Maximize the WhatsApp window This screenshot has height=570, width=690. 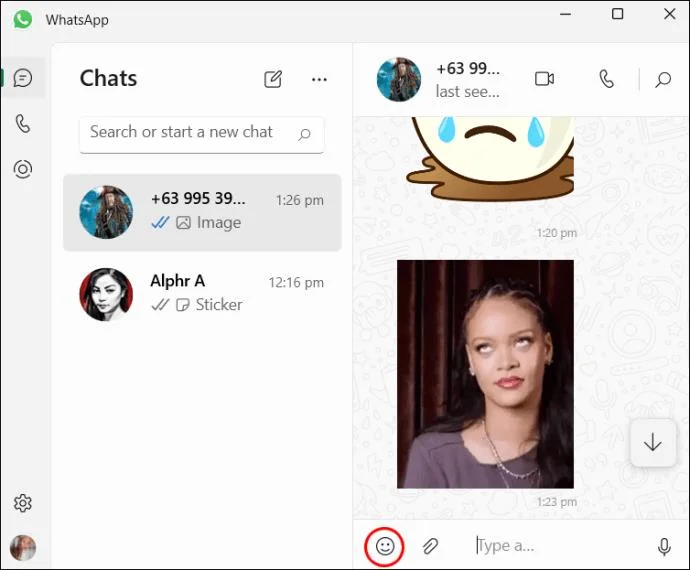(x=618, y=14)
